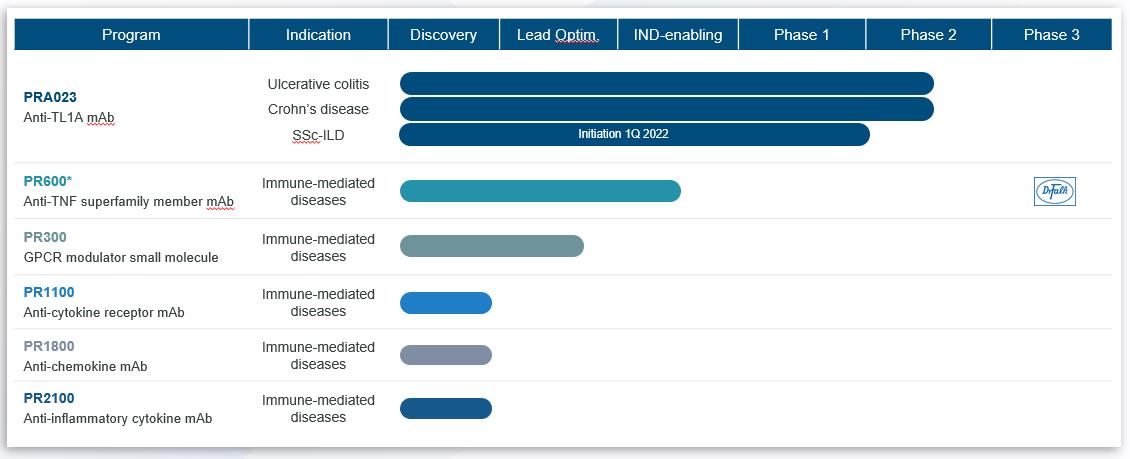Viewport: 1130px width, 459px height.
Task: Select the Ulcerative colitis progress bar
Action: (666, 83)
